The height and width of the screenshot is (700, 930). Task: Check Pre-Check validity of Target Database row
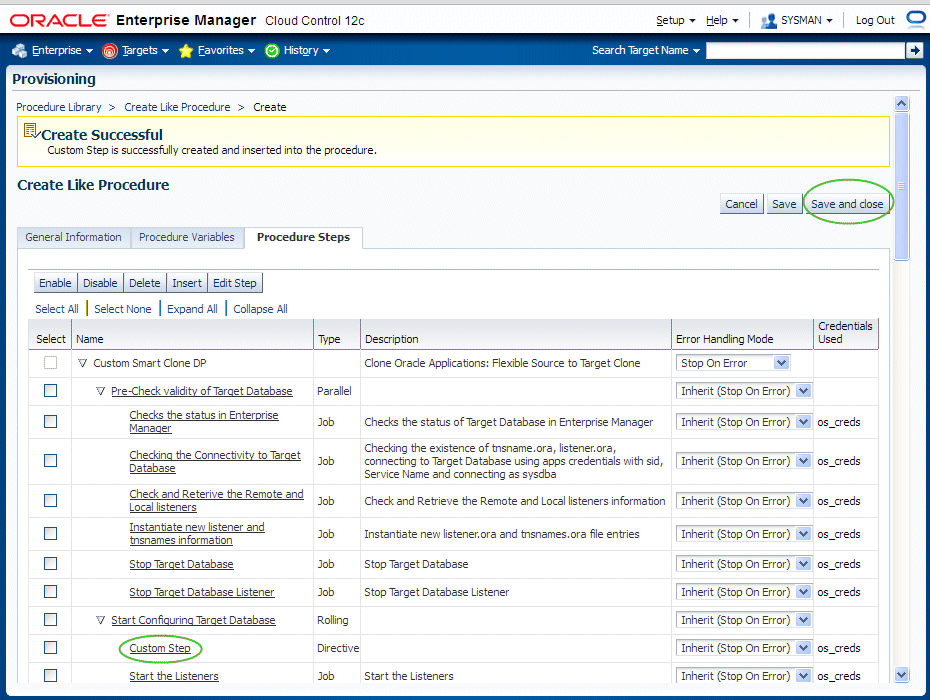click(x=50, y=390)
